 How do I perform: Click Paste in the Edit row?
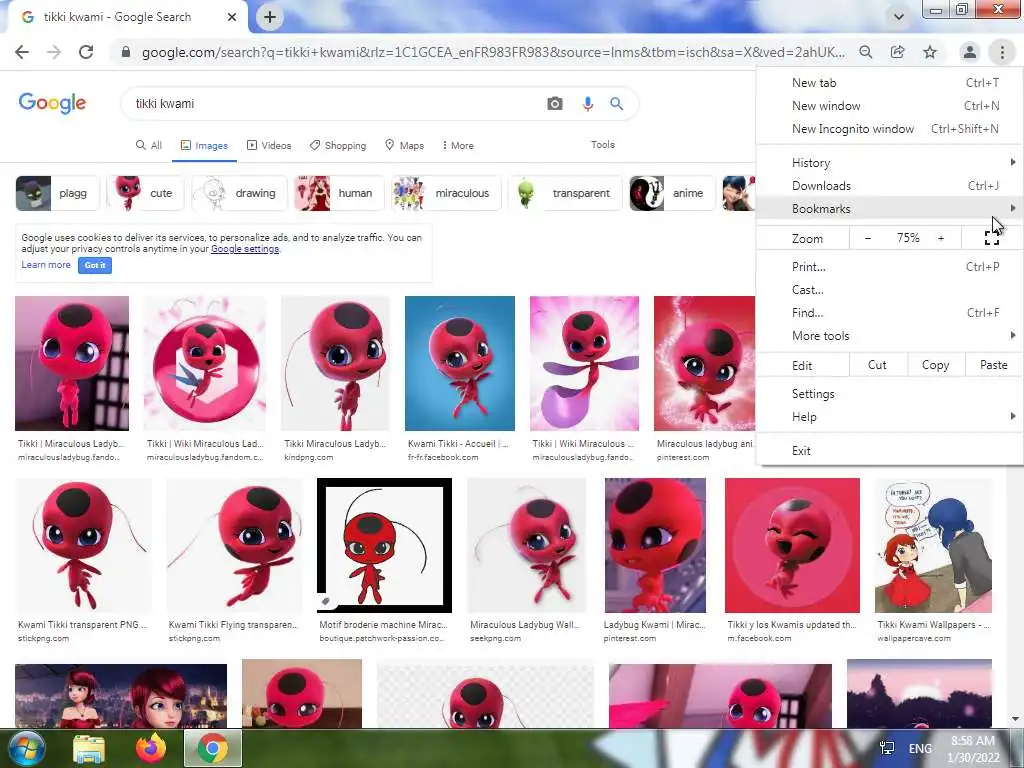[994, 365]
